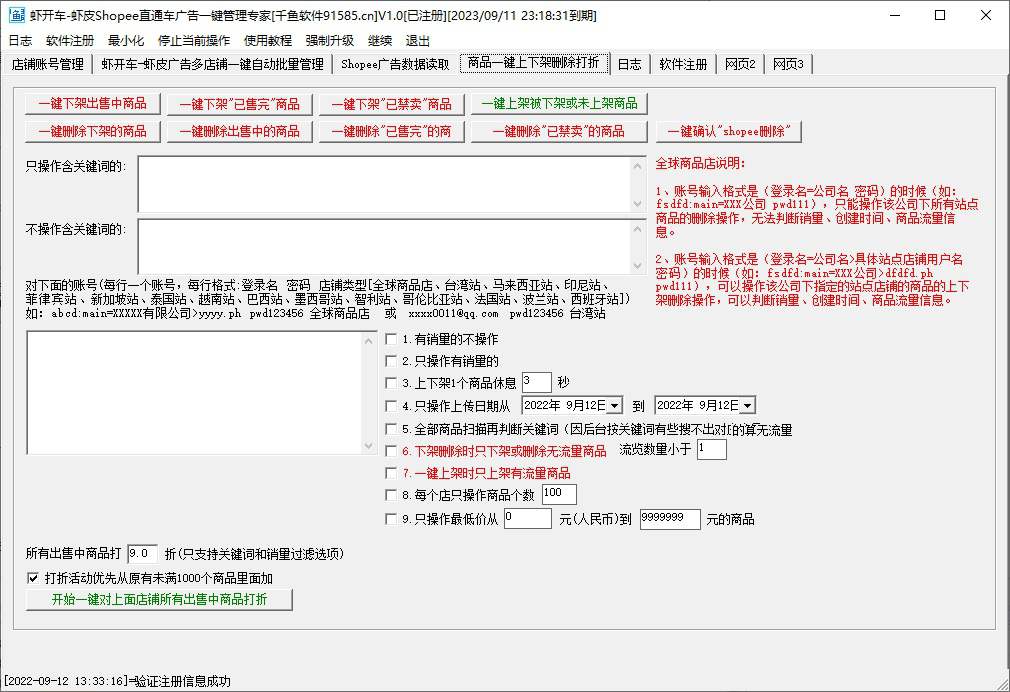Click 使用教程 menu item
The image size is (1010, 692).
point(268,41)
